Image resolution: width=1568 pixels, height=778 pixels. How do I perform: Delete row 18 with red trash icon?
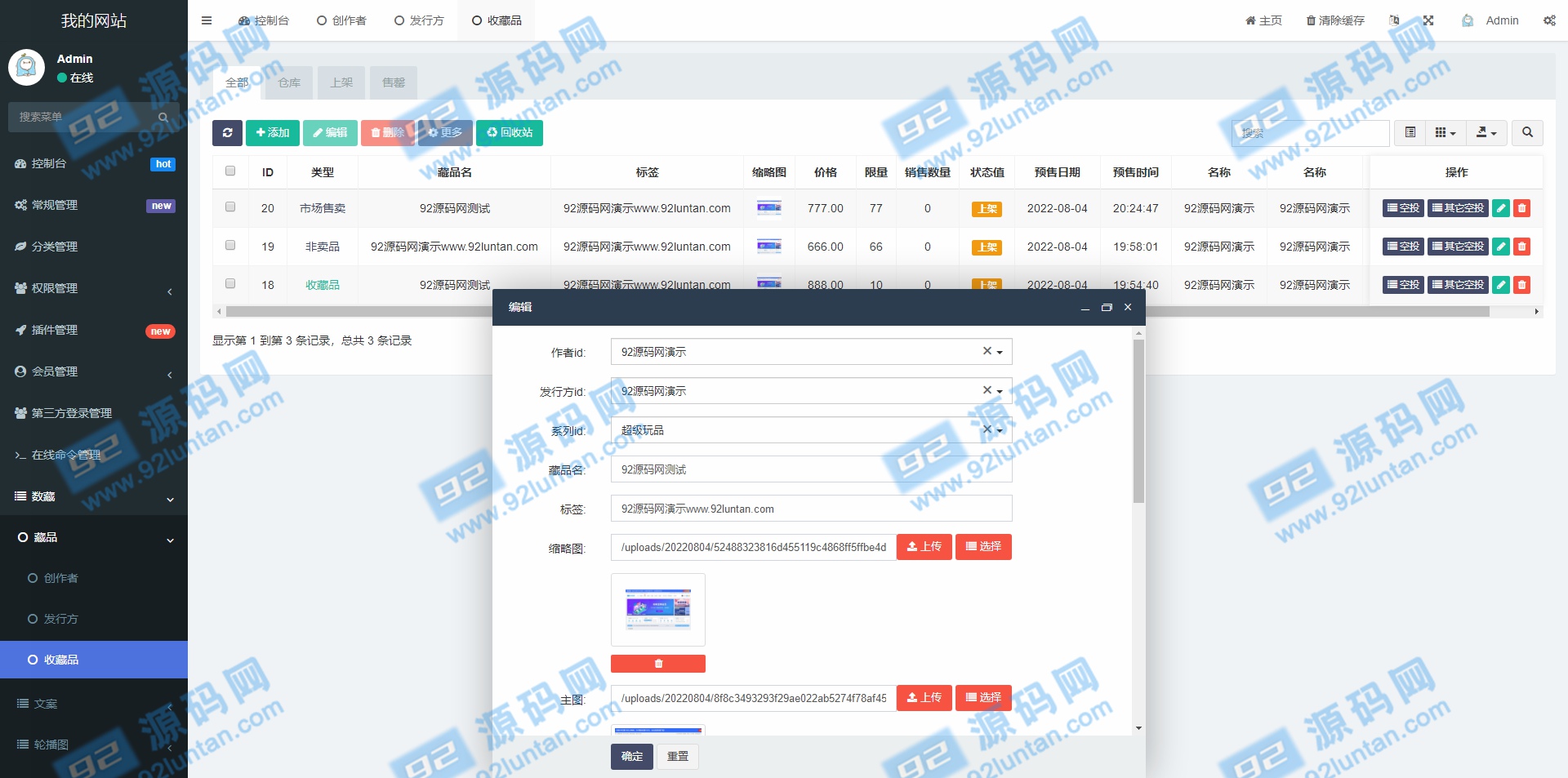point(1521,285)
